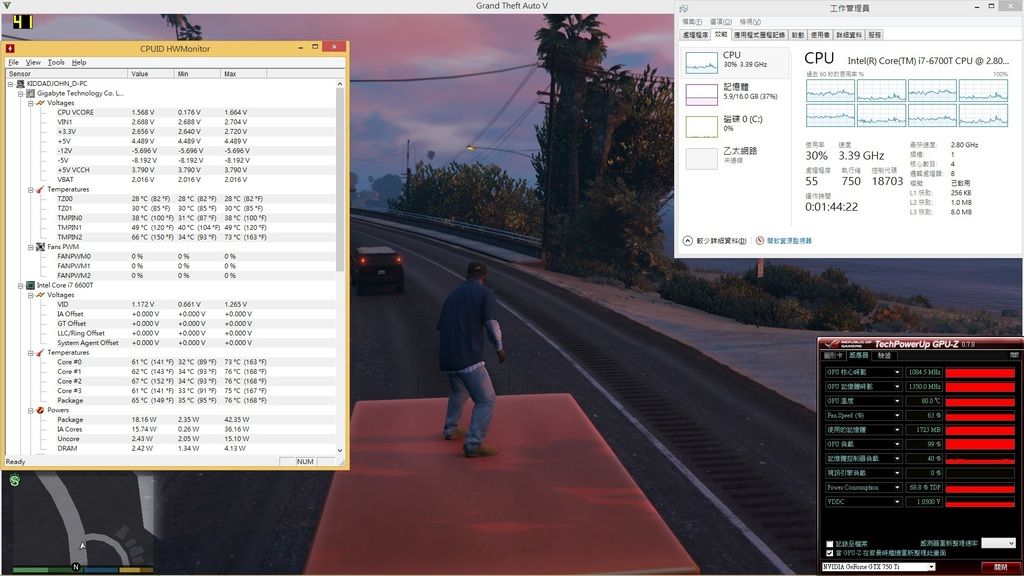The image size is (1024, 576).
Task: Switch to Graphics Card tab in GPU-Z
Action: [833, 355]
